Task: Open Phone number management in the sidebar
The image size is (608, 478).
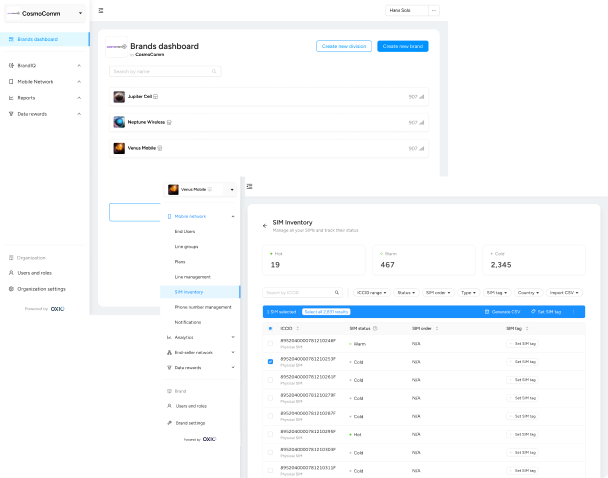Action: [203, 307]
